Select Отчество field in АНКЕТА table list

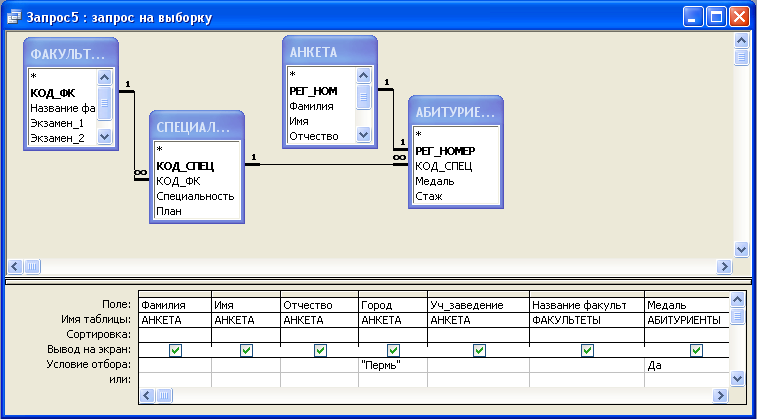pyautogui.click(x=322, y=136)
